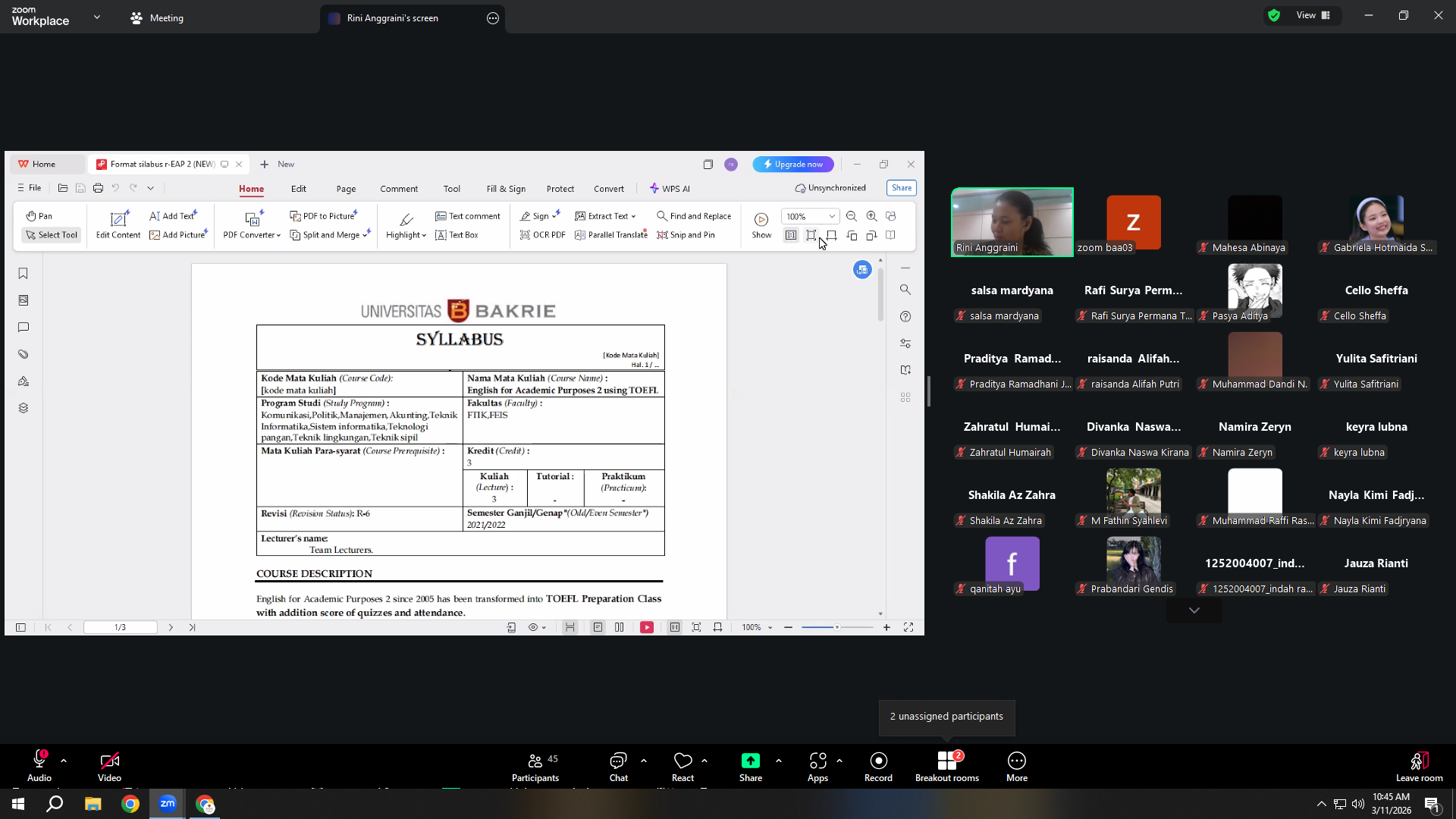Turn on the camera with the Video button

(109, 767)
